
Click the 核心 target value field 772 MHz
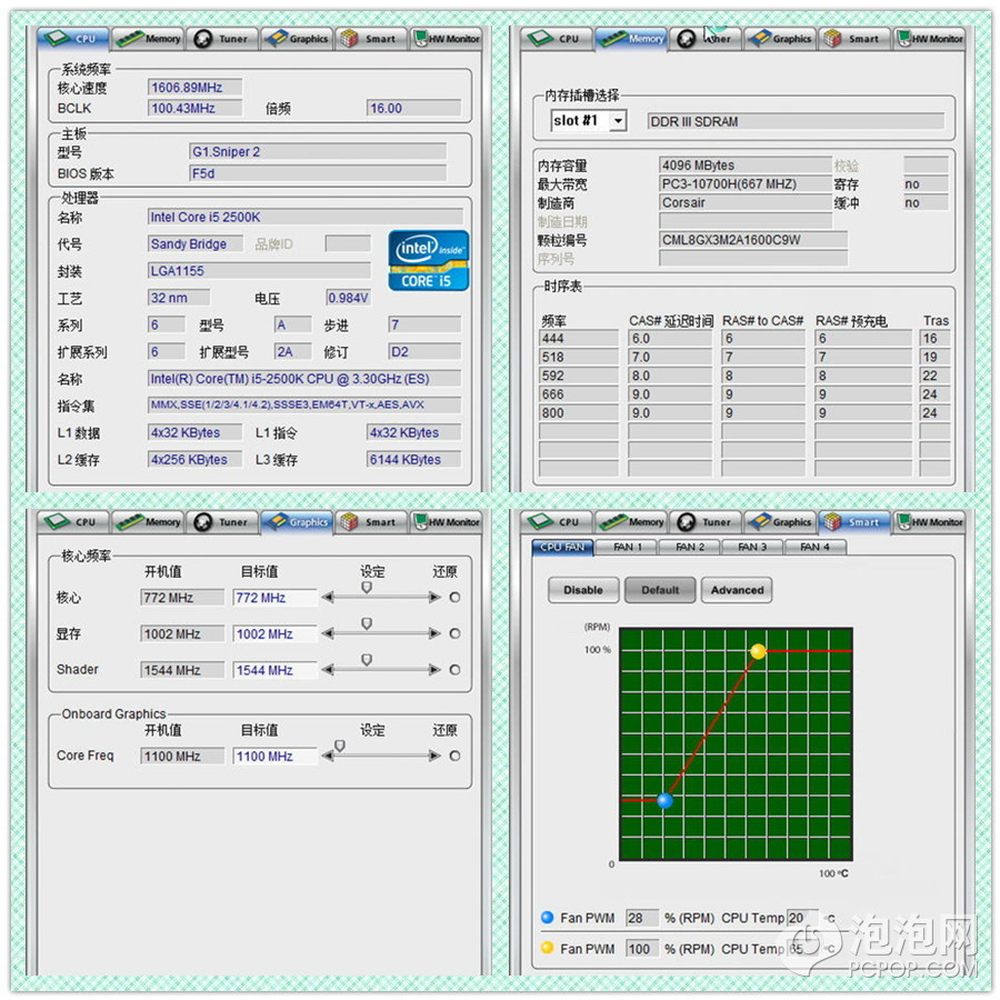click(274, 598)
